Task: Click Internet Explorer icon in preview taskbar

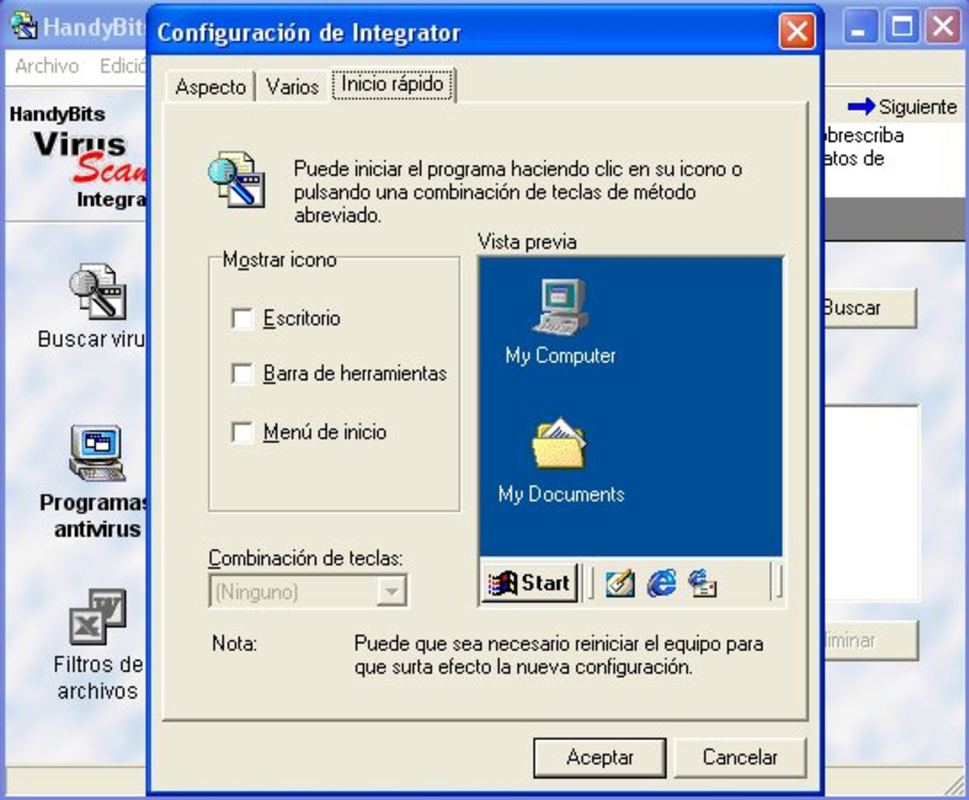Action: click(661, 583)
